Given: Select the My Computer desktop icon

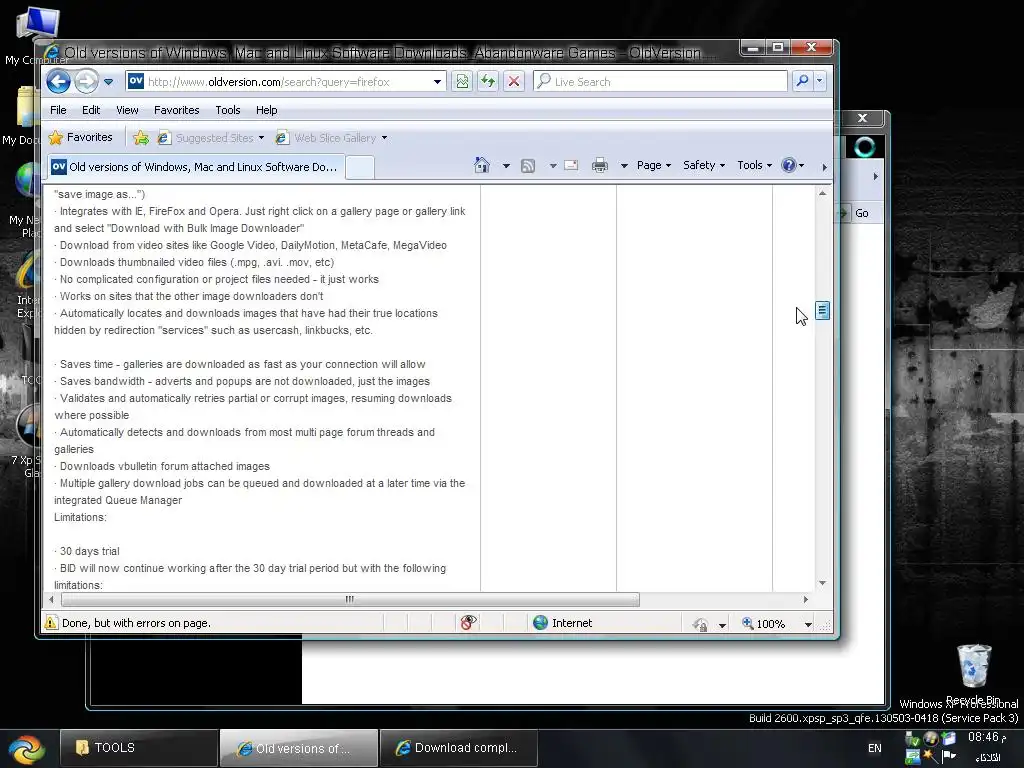Looking at the screenshot, I should (x=37, y=37).
